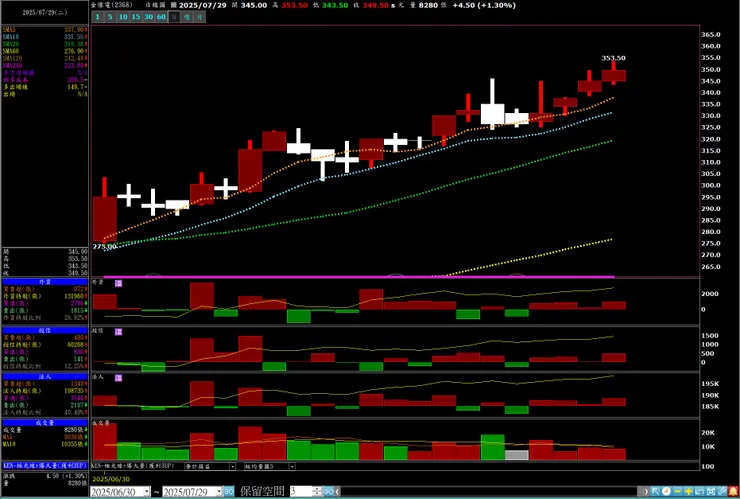Viewport: 740px width, 499px height.
Task: Click the horizontal chart scrollbar thumb
Action: 640,491
